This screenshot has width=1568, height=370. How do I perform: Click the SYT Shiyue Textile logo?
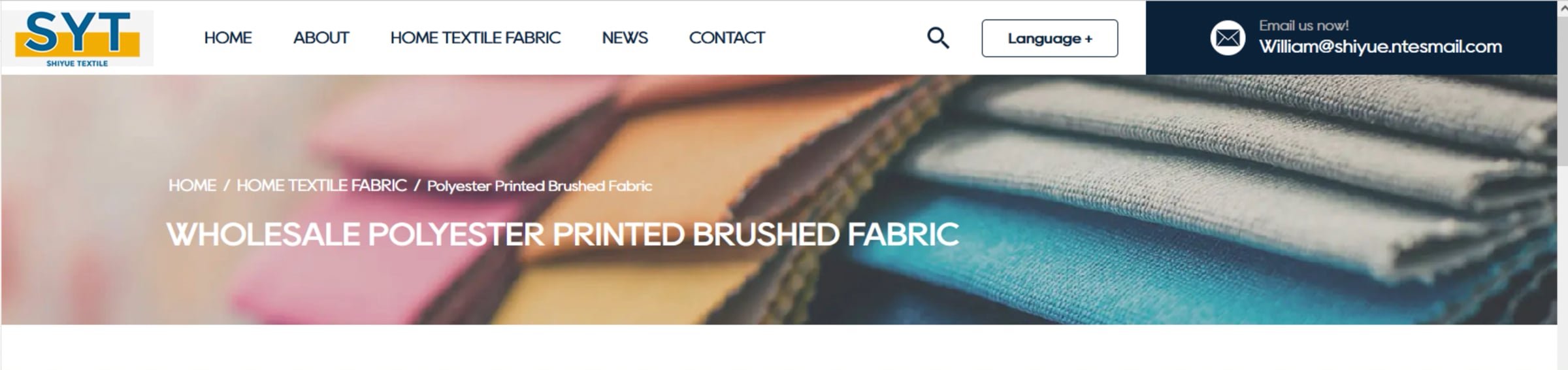coord(78,38)
